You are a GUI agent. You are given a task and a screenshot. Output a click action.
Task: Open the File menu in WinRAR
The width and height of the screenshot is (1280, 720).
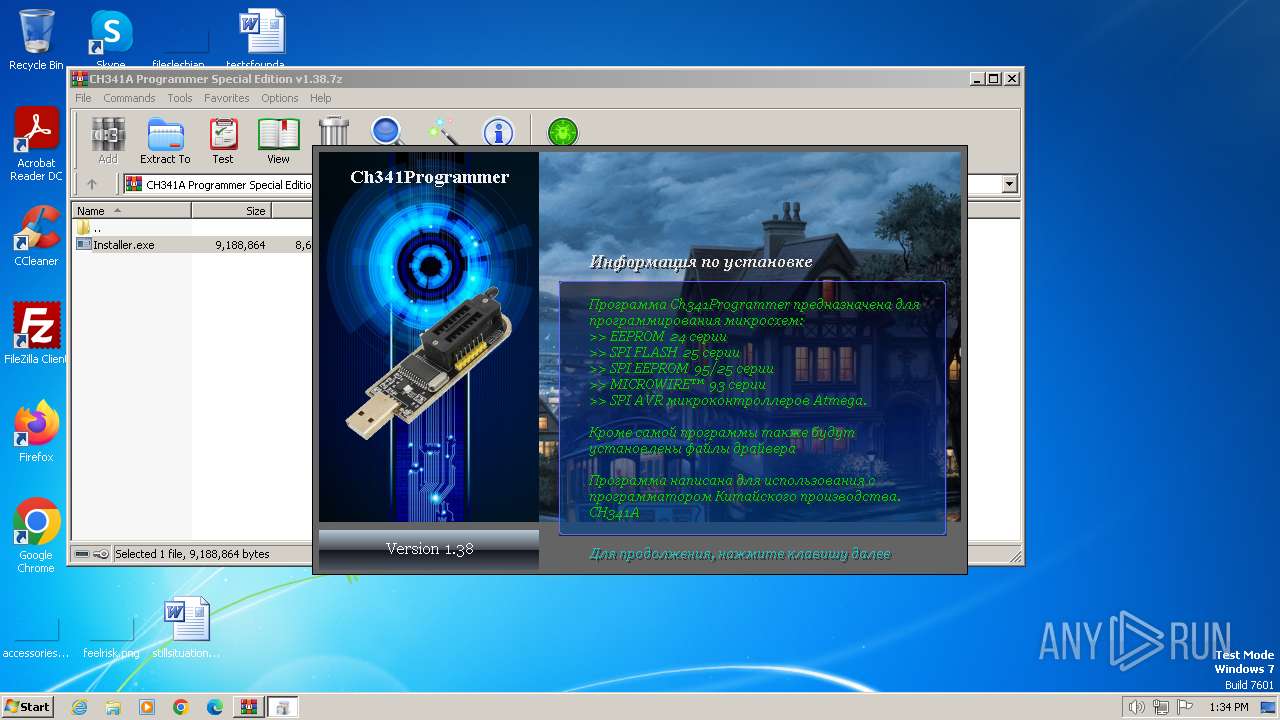click(83, 98)
